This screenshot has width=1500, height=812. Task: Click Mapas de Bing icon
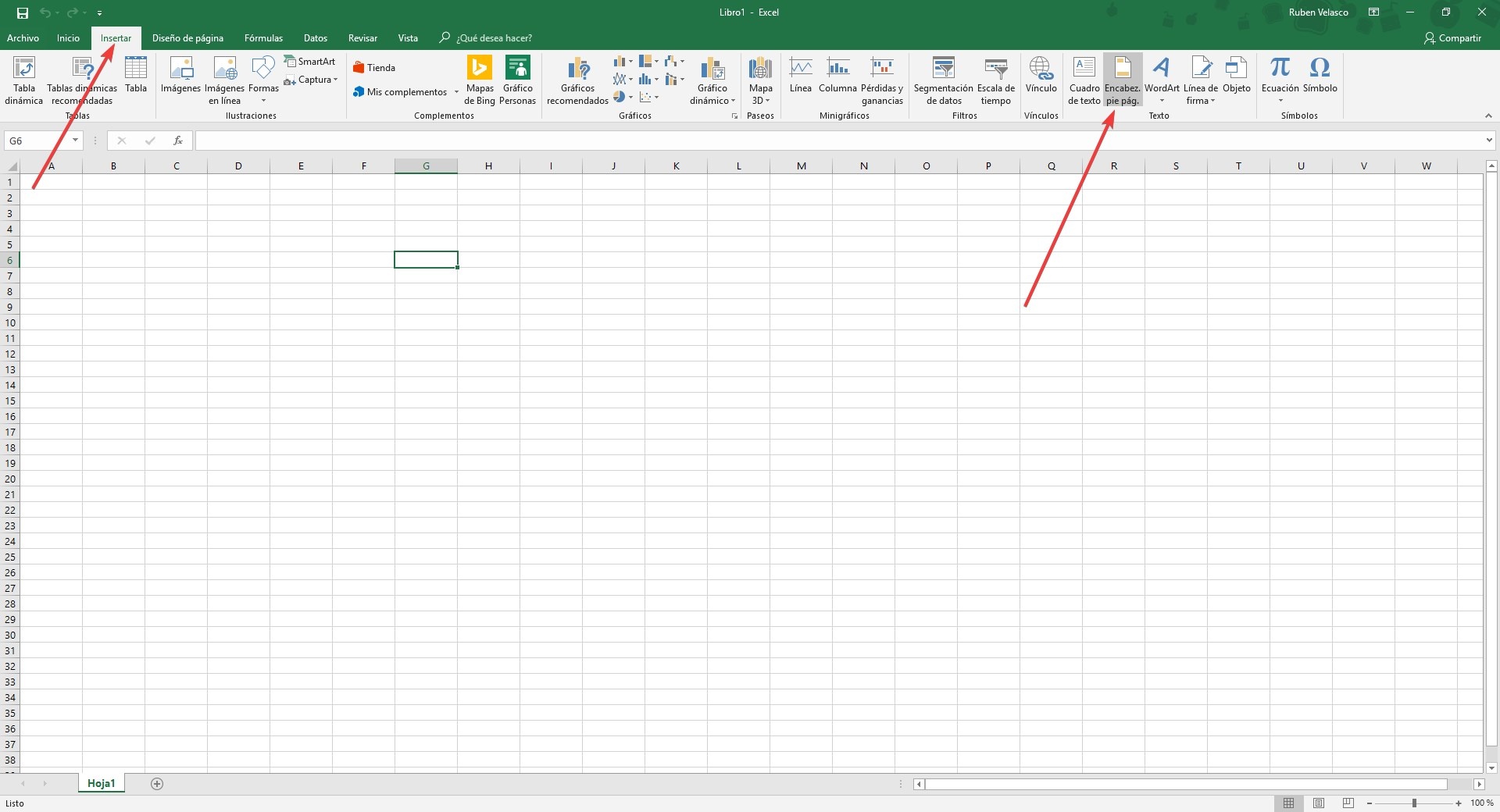pos(480,80)
